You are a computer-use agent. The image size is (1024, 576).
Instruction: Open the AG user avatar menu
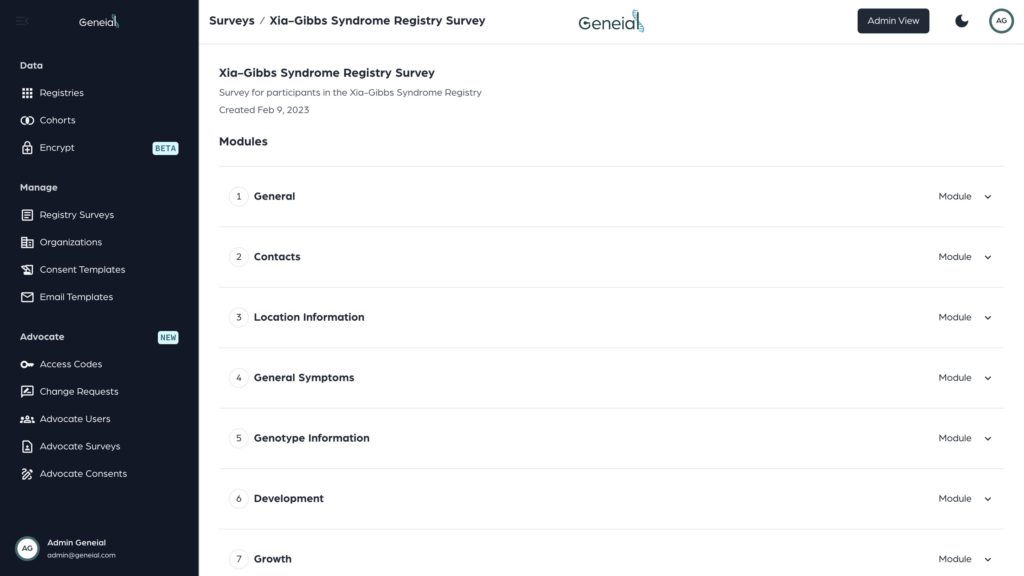tap(1000, 21)
